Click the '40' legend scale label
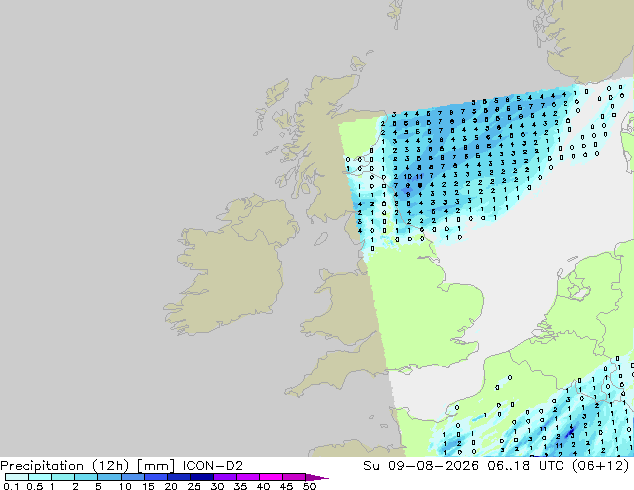 [x=263, y=486]
